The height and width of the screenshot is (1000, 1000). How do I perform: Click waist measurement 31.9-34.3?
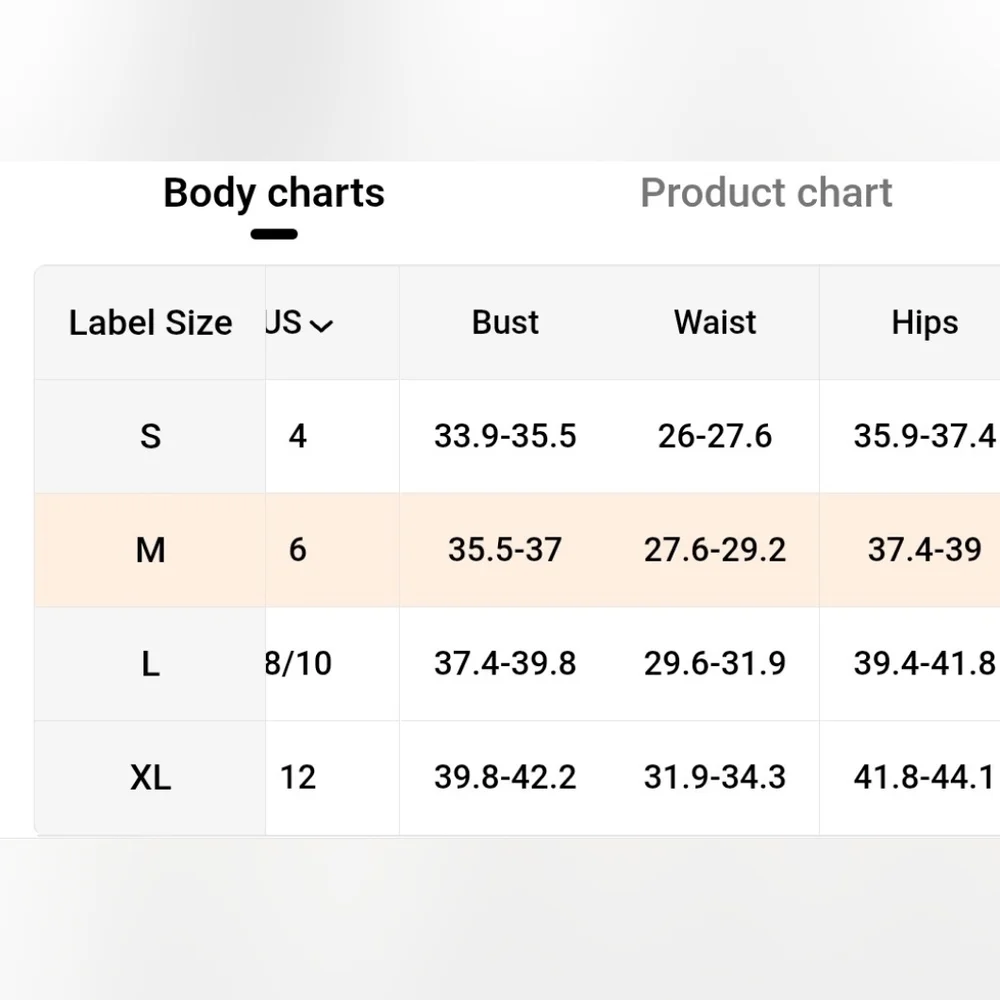pos(715,777)
